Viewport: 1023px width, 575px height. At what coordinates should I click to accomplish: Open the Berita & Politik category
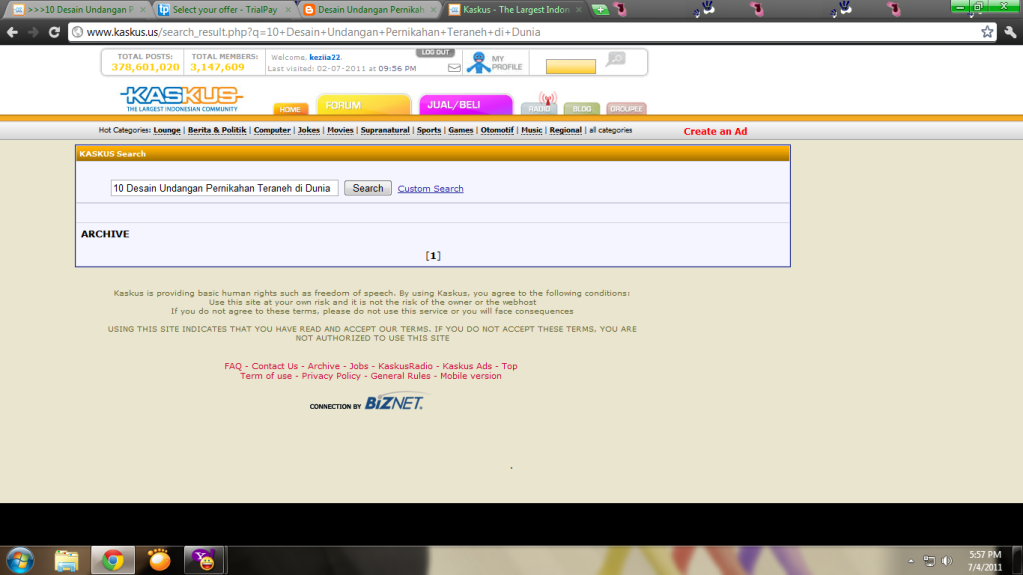tap(217, 131)
